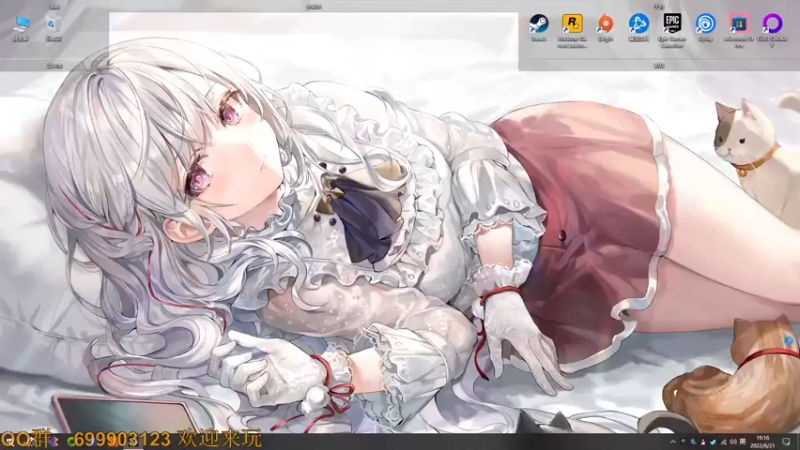The width and height of the screenshot is (800, 450).
Task: Click the blue checkmark tray icon
Action: [x=713, y=442]
